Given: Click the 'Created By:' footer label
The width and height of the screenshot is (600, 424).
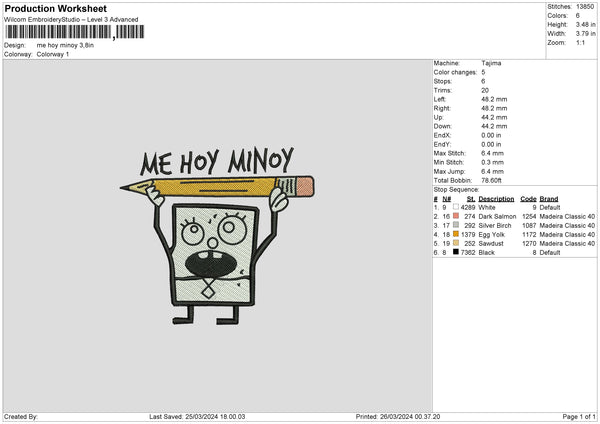Looking at the screenshot, I should click(21, 416).
